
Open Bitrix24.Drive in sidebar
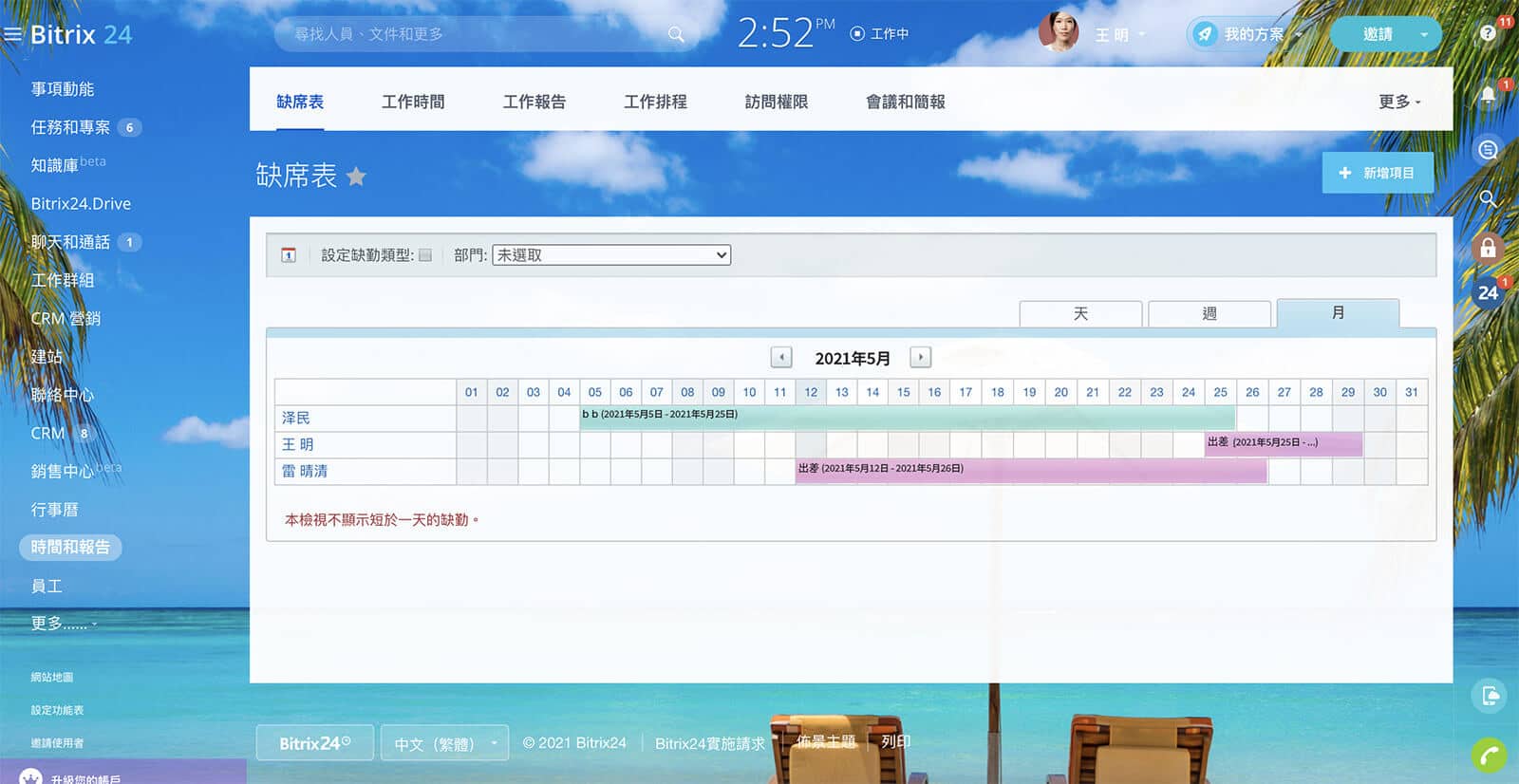[x=81, y=203]
